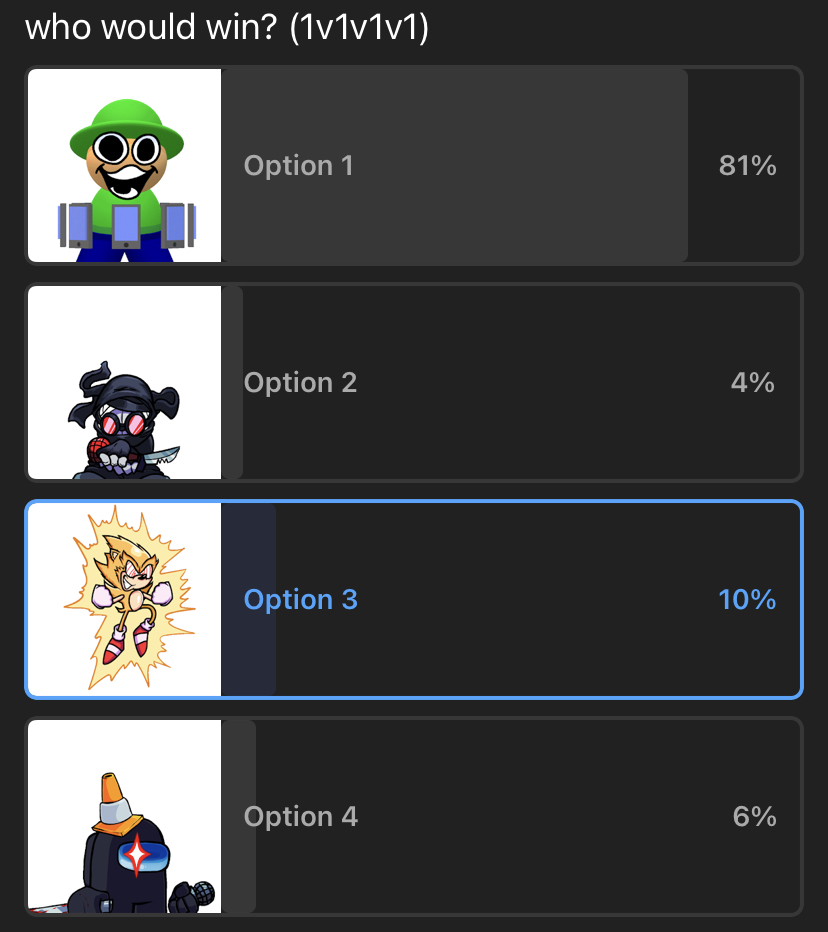Click the traffic cone on the crewmate's head
Viewport: 828px width, 932px height.
tap(116, 802)
